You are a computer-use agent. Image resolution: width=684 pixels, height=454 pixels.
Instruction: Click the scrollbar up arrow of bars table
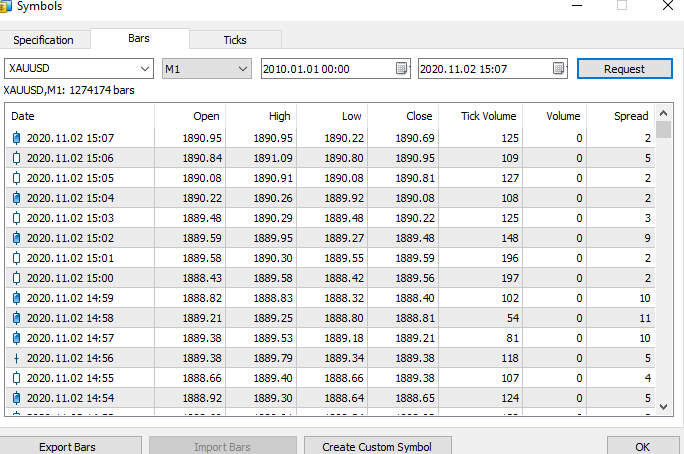pos(663,113)
